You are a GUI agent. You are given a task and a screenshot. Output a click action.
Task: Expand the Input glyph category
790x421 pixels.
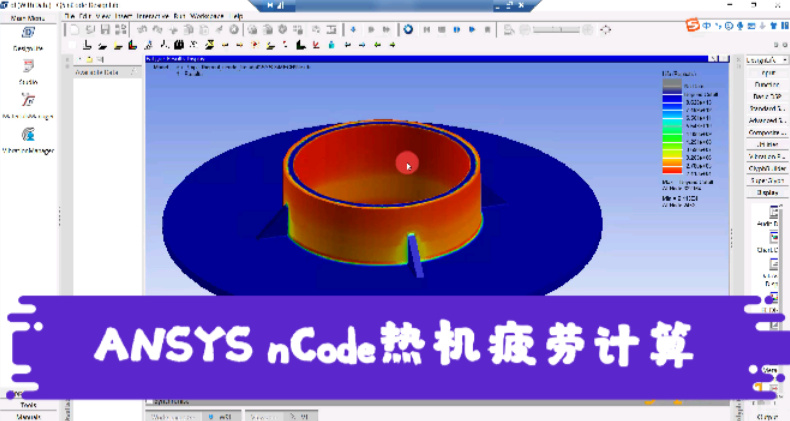click(767, 73)
